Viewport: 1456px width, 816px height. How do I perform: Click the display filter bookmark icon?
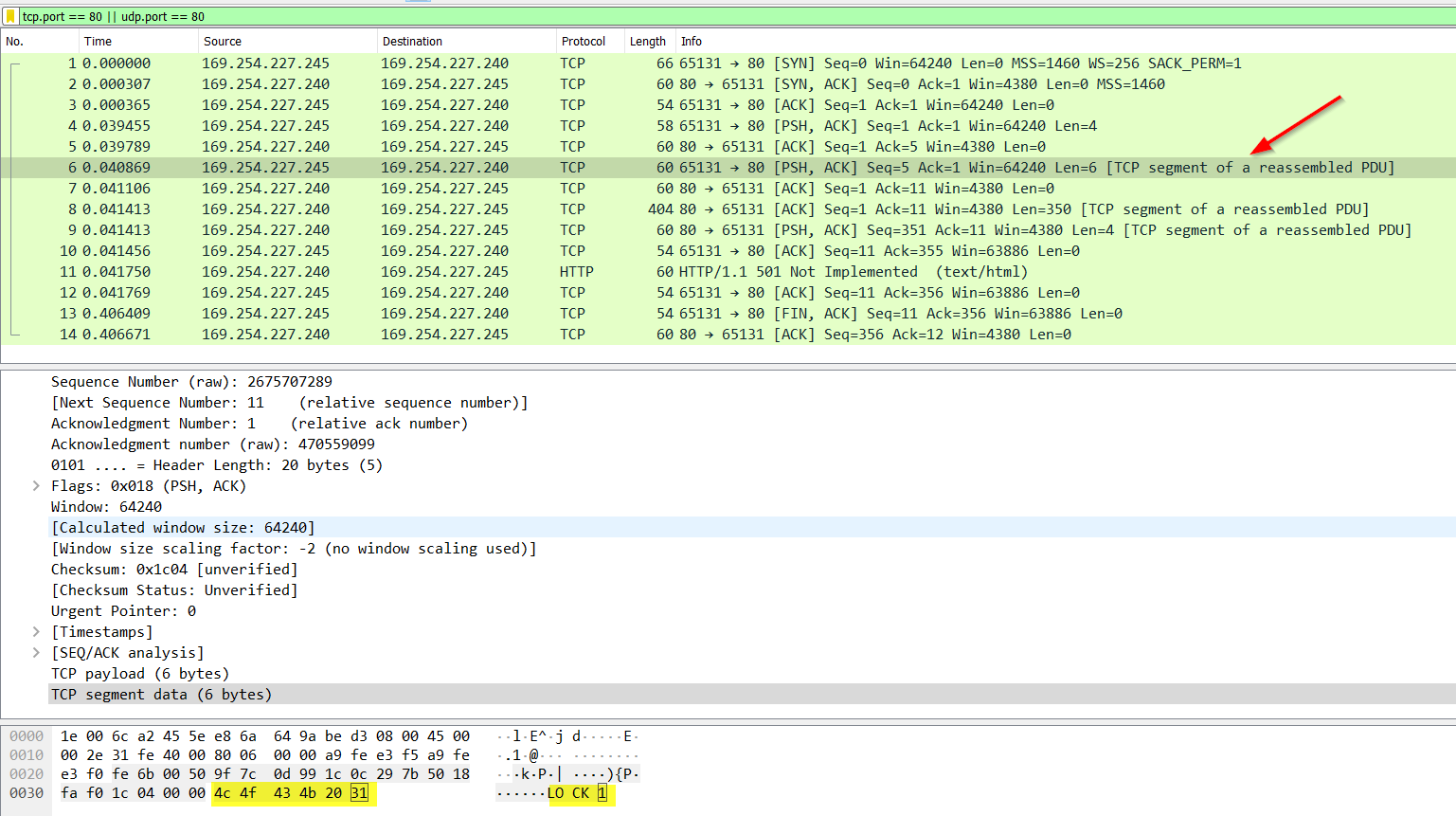10,16
